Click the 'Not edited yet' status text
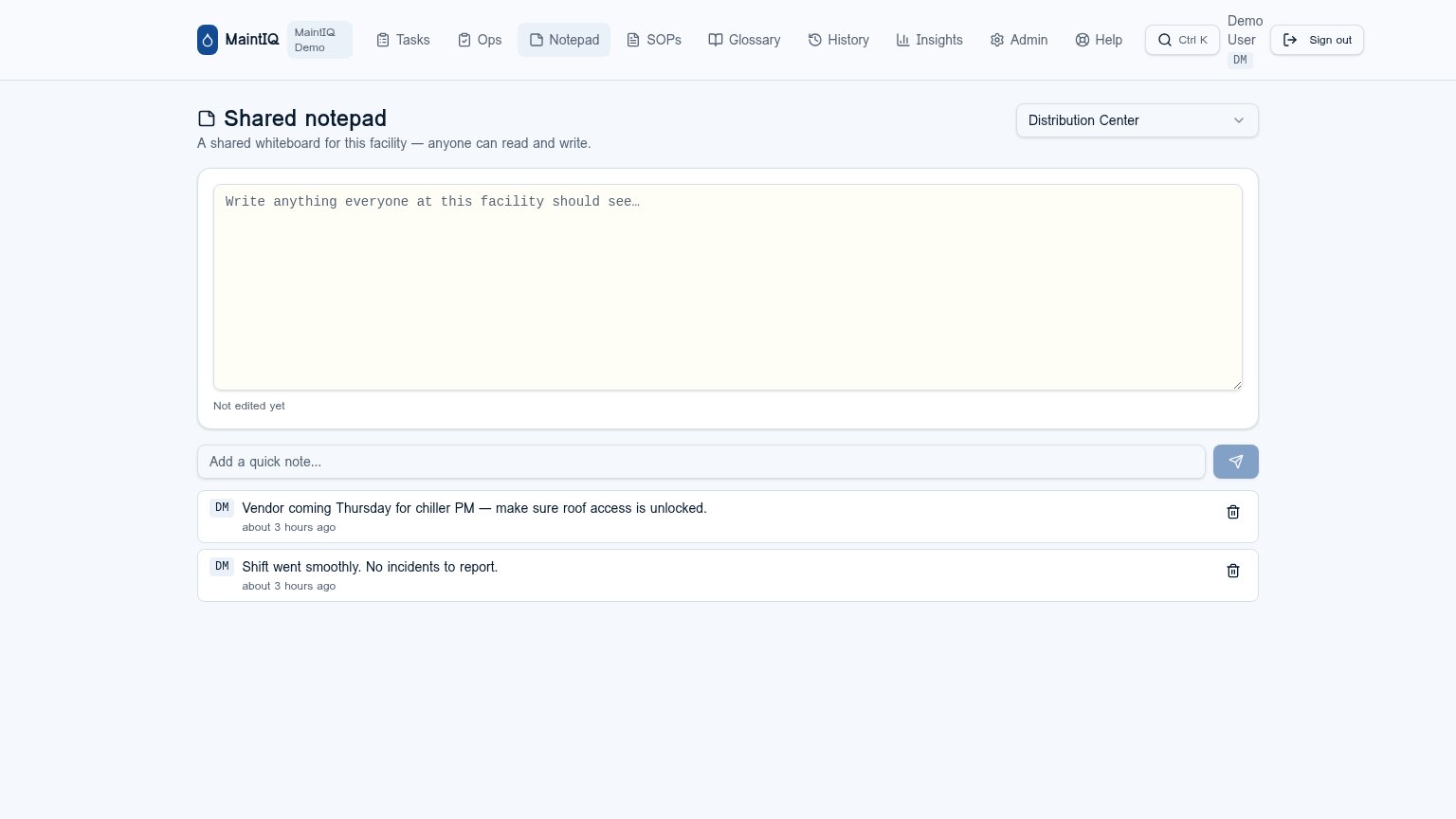 coord(249,406)
